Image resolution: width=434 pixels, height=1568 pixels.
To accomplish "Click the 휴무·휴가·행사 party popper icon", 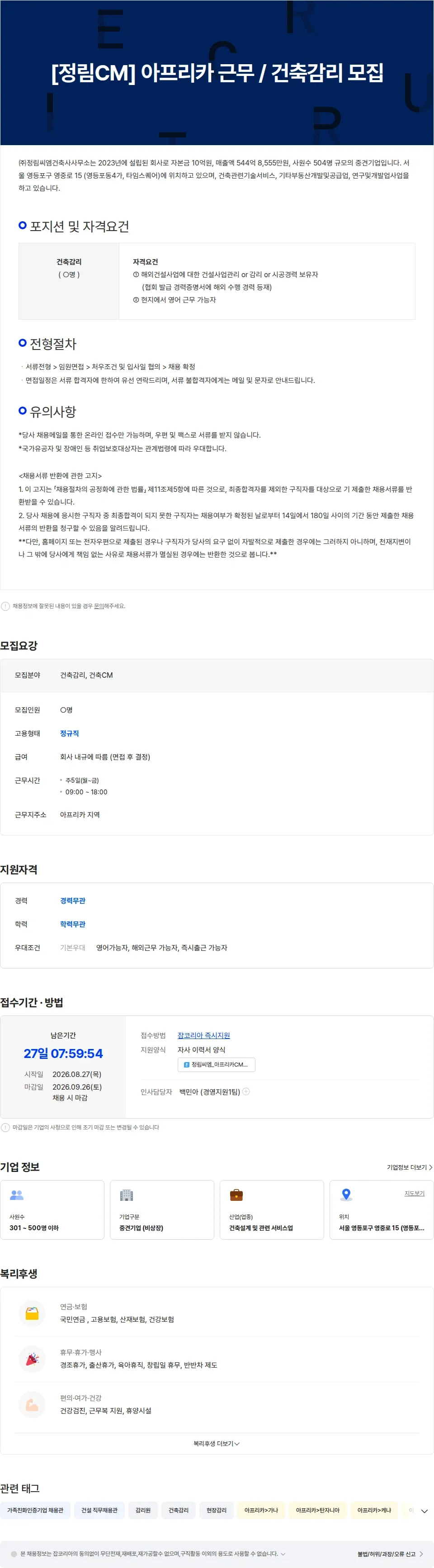I will (x=32, y=1359).
